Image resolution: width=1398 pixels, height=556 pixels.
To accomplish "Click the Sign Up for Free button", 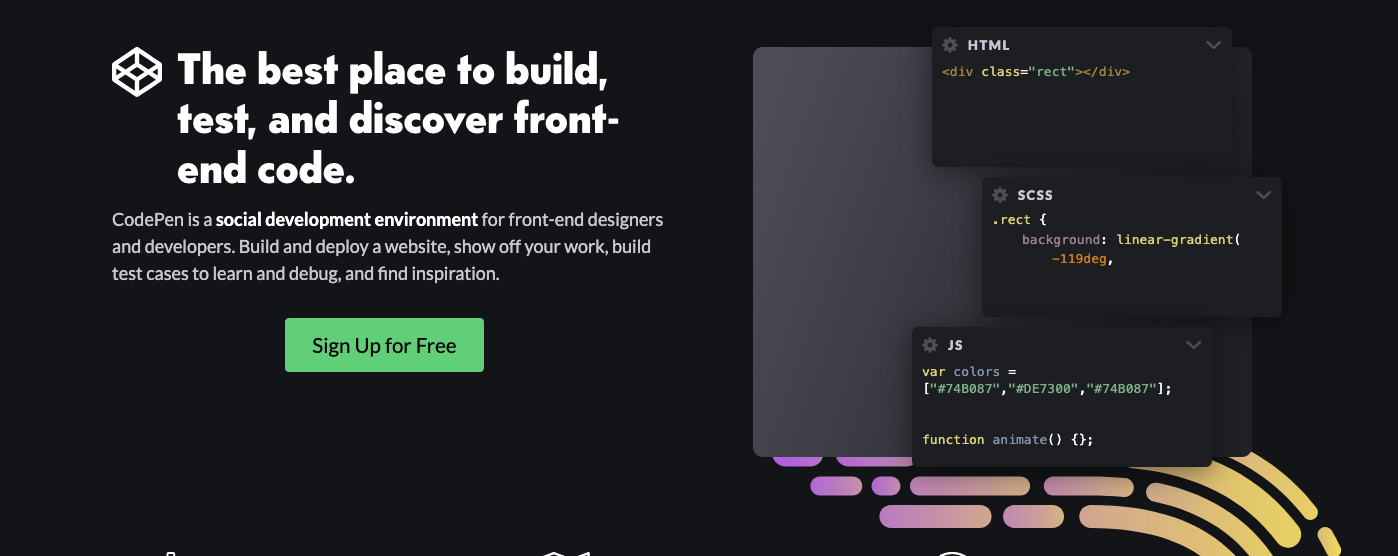I will [x=384, y=345].
